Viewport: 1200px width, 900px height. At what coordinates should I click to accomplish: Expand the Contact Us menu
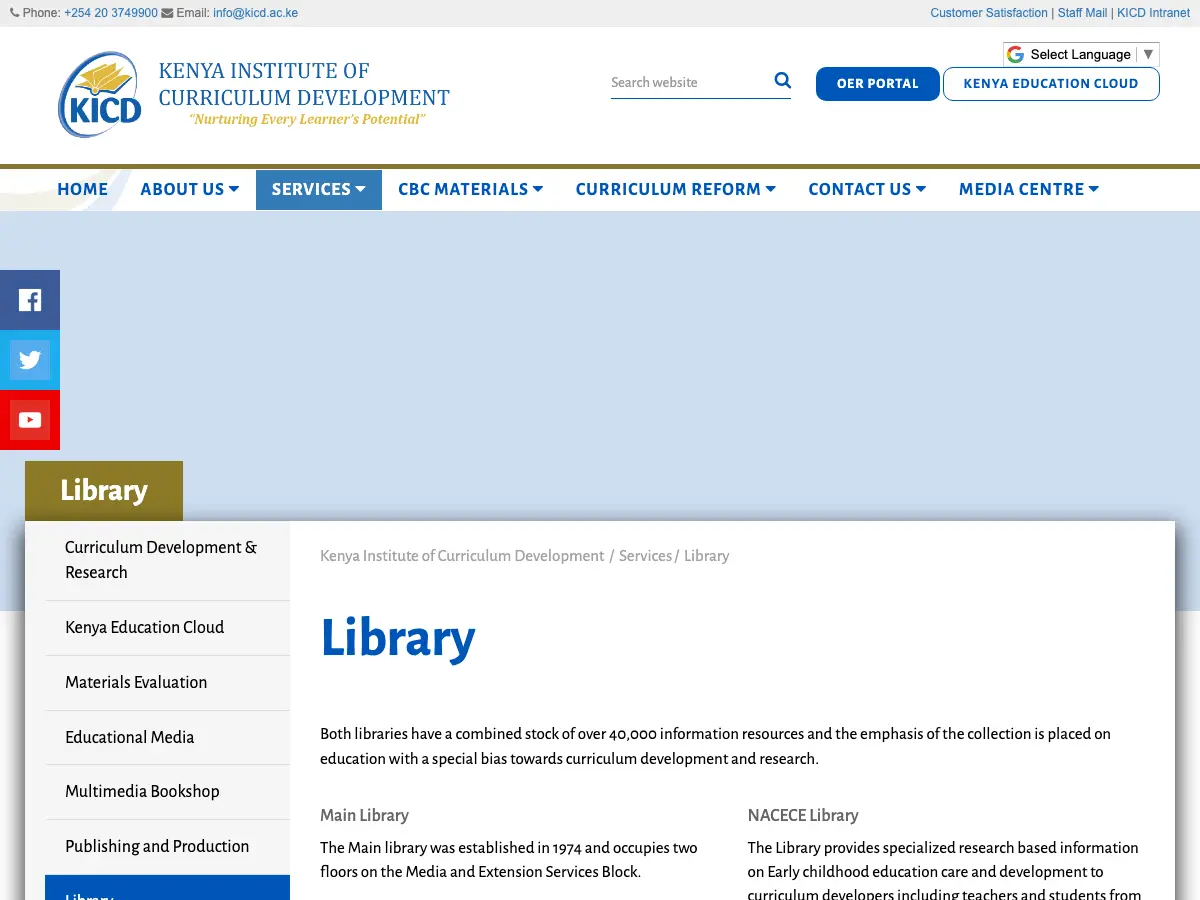(x=867, y=189)
